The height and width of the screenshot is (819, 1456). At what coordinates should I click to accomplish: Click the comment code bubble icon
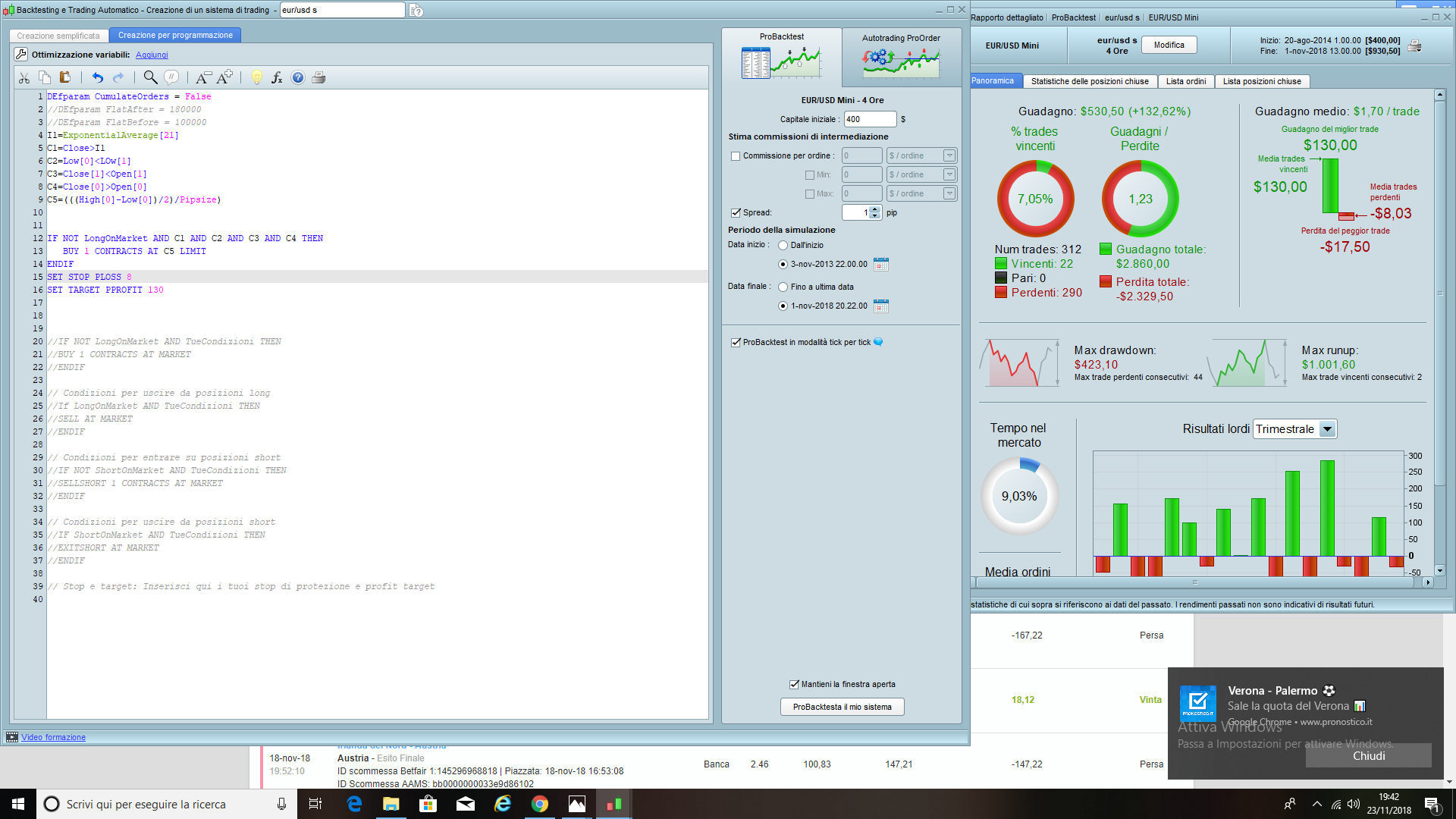172,77
